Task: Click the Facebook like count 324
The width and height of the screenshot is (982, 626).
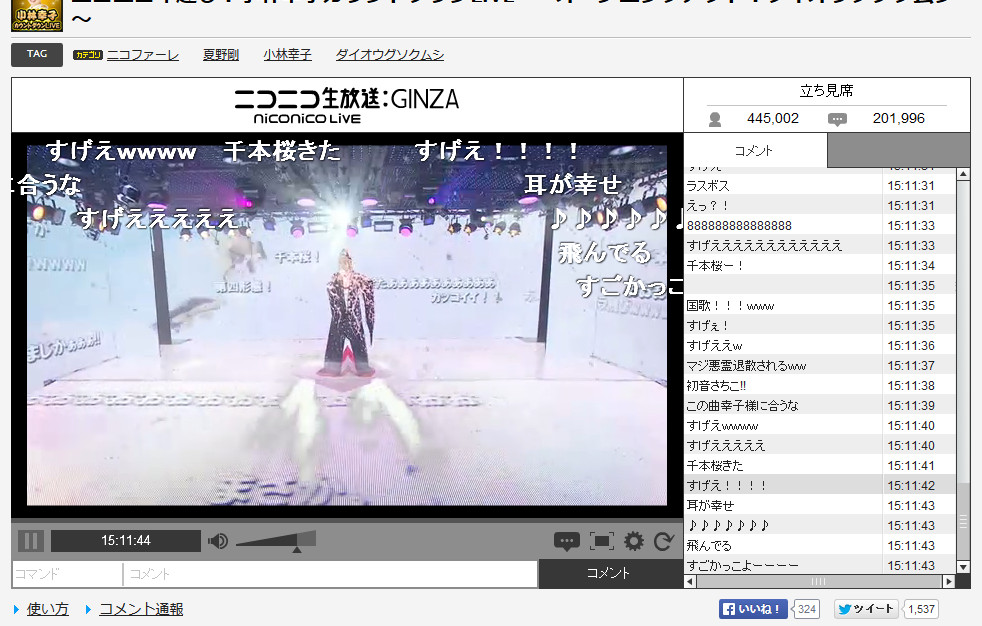Action: [807, 609]
